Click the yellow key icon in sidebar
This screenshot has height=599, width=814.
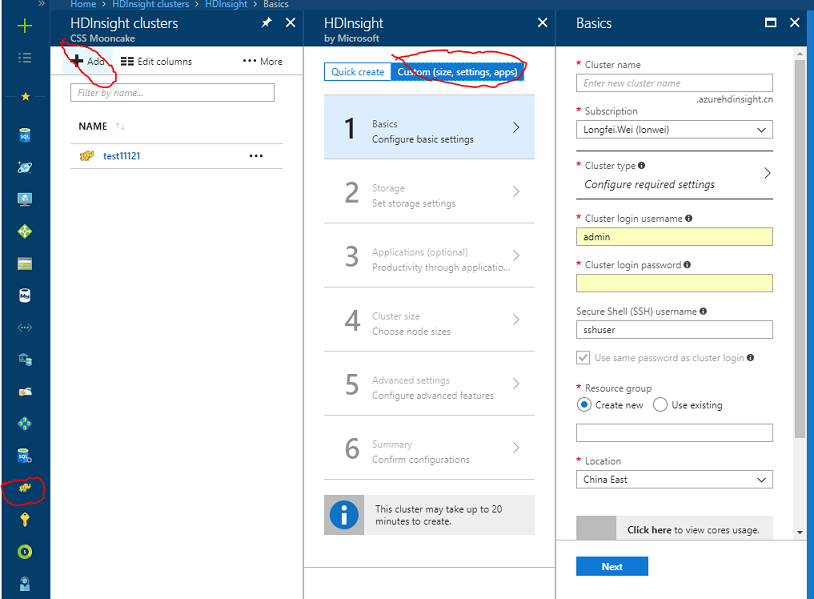25,519
